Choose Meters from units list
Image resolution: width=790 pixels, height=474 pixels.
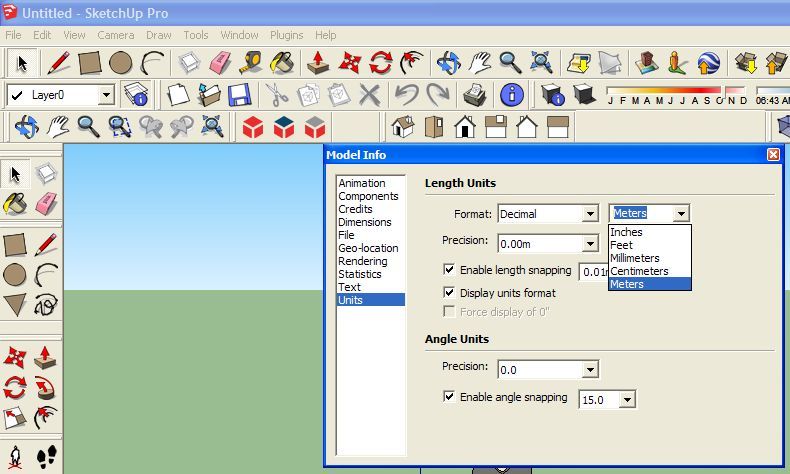click(649, 284)
